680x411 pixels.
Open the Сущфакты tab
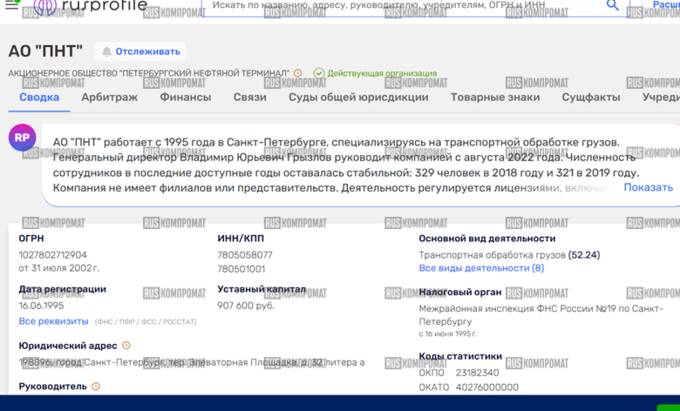tap(591, 97)
